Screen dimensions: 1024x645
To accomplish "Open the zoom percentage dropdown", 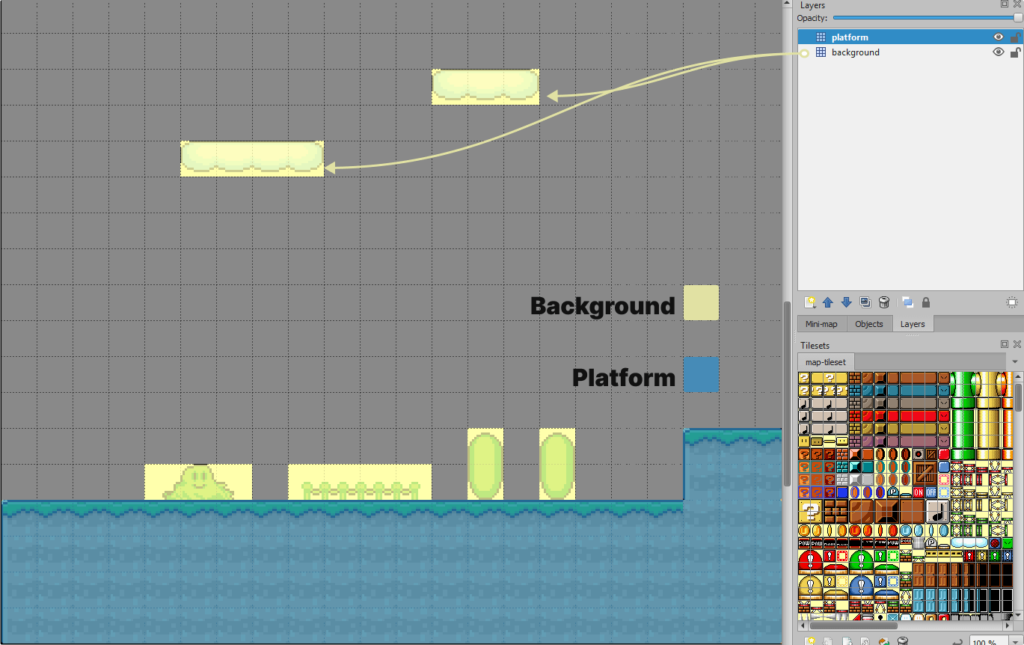I will pyautogui.click(x=1013, y=641).
